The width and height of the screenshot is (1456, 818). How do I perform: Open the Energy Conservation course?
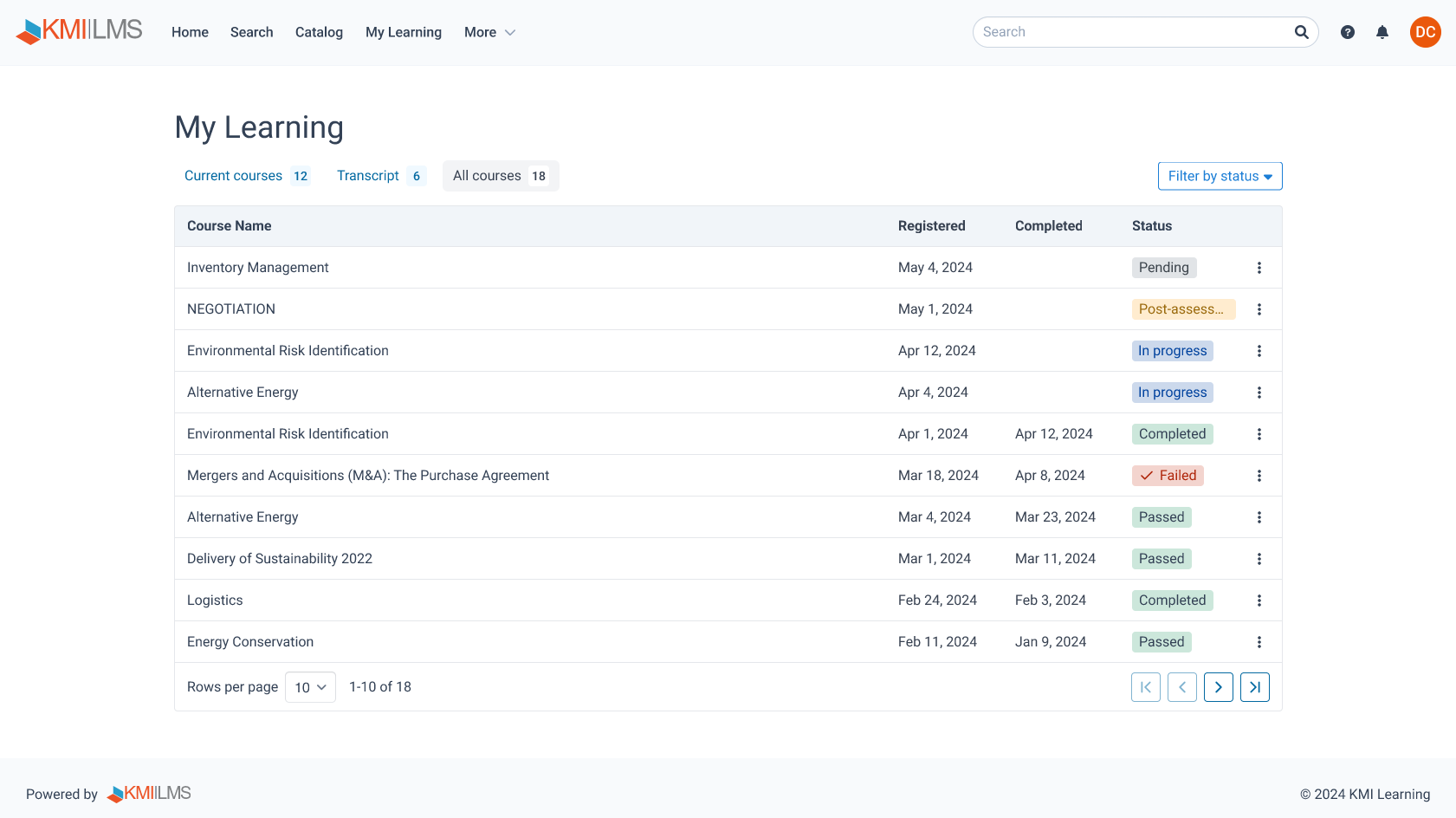(x=250, y=642)
